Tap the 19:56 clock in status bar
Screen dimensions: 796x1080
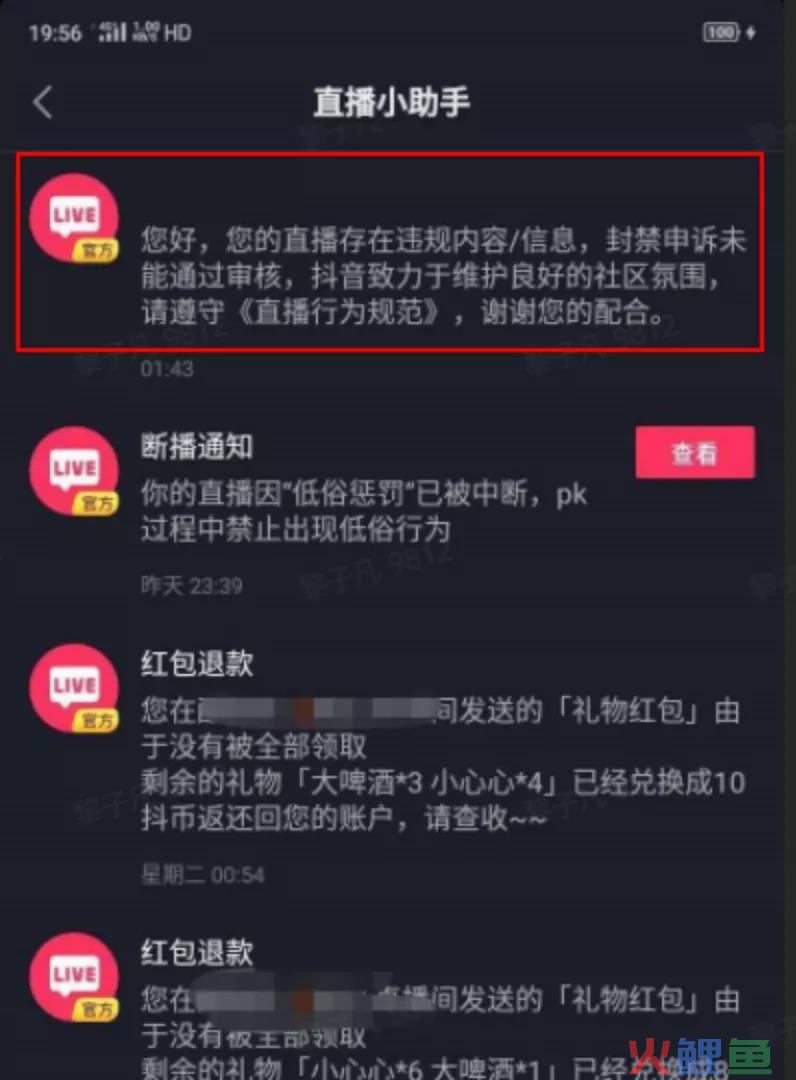tap(55, 32)
